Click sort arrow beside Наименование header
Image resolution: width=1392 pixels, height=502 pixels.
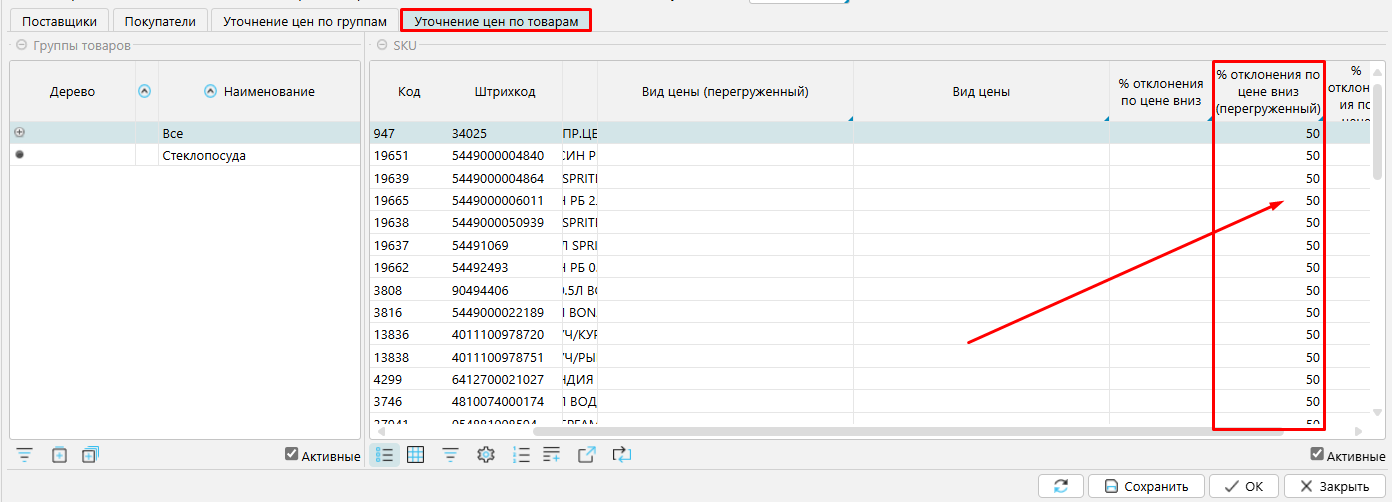coord(210,91)
